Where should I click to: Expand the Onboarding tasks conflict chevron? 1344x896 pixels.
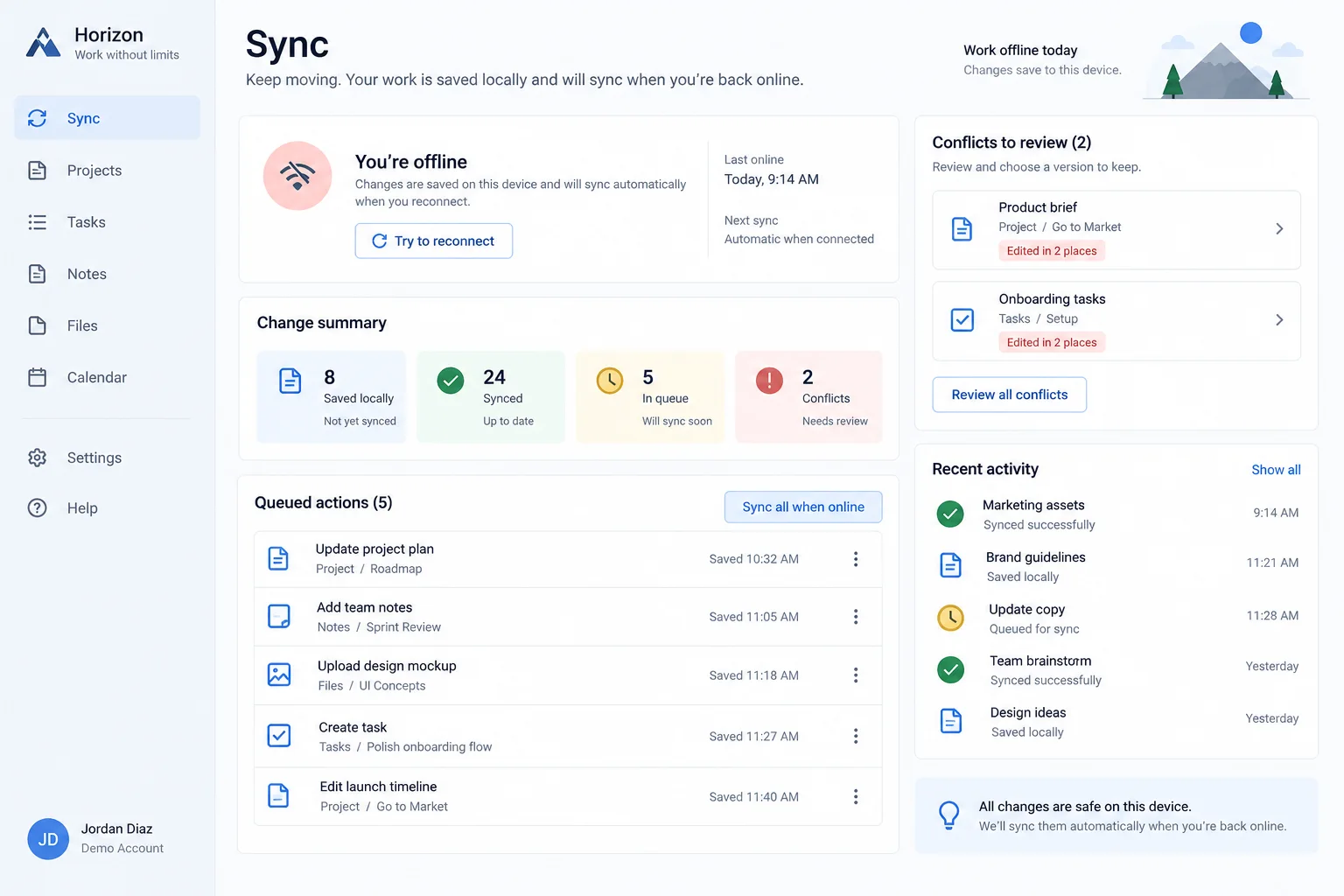click(1279, 320)
